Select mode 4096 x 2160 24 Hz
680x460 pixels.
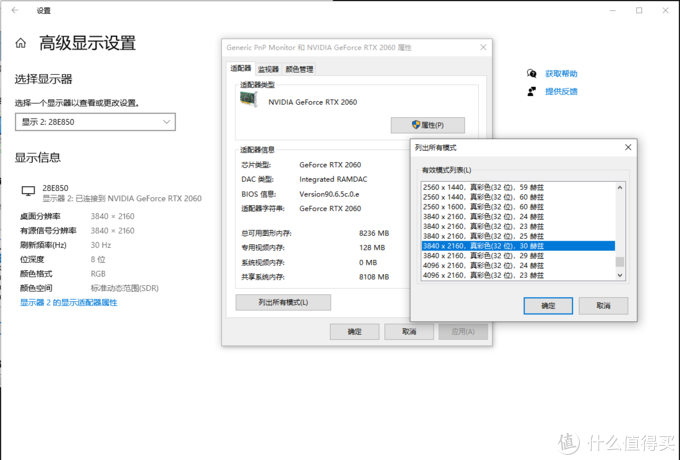click(x=518, y=265)
